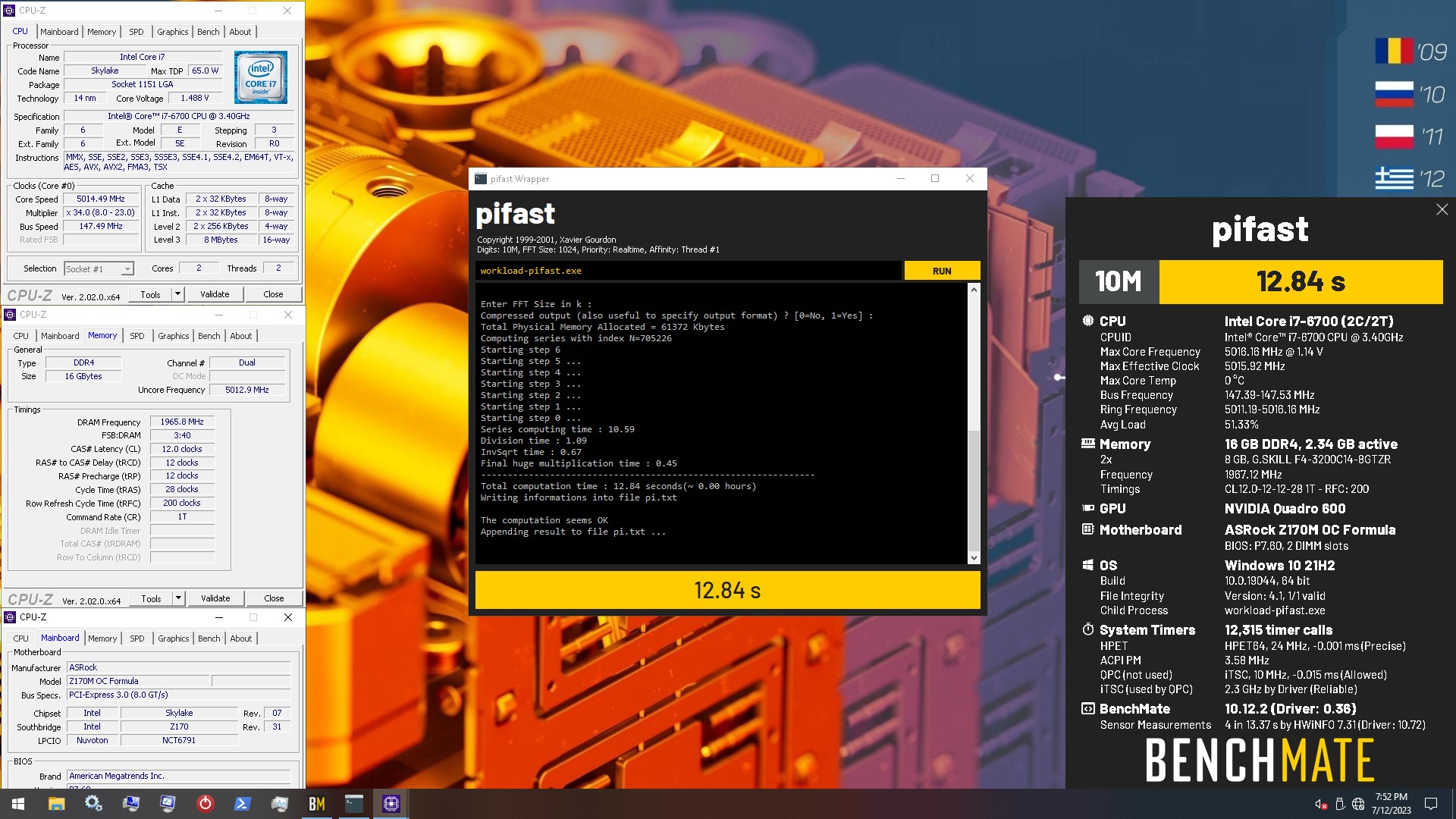Image resolution: width=1456 pixels, height=819 pixels.
Task: Click the pifast console scrollbar thumb
Action: [974, 491]
